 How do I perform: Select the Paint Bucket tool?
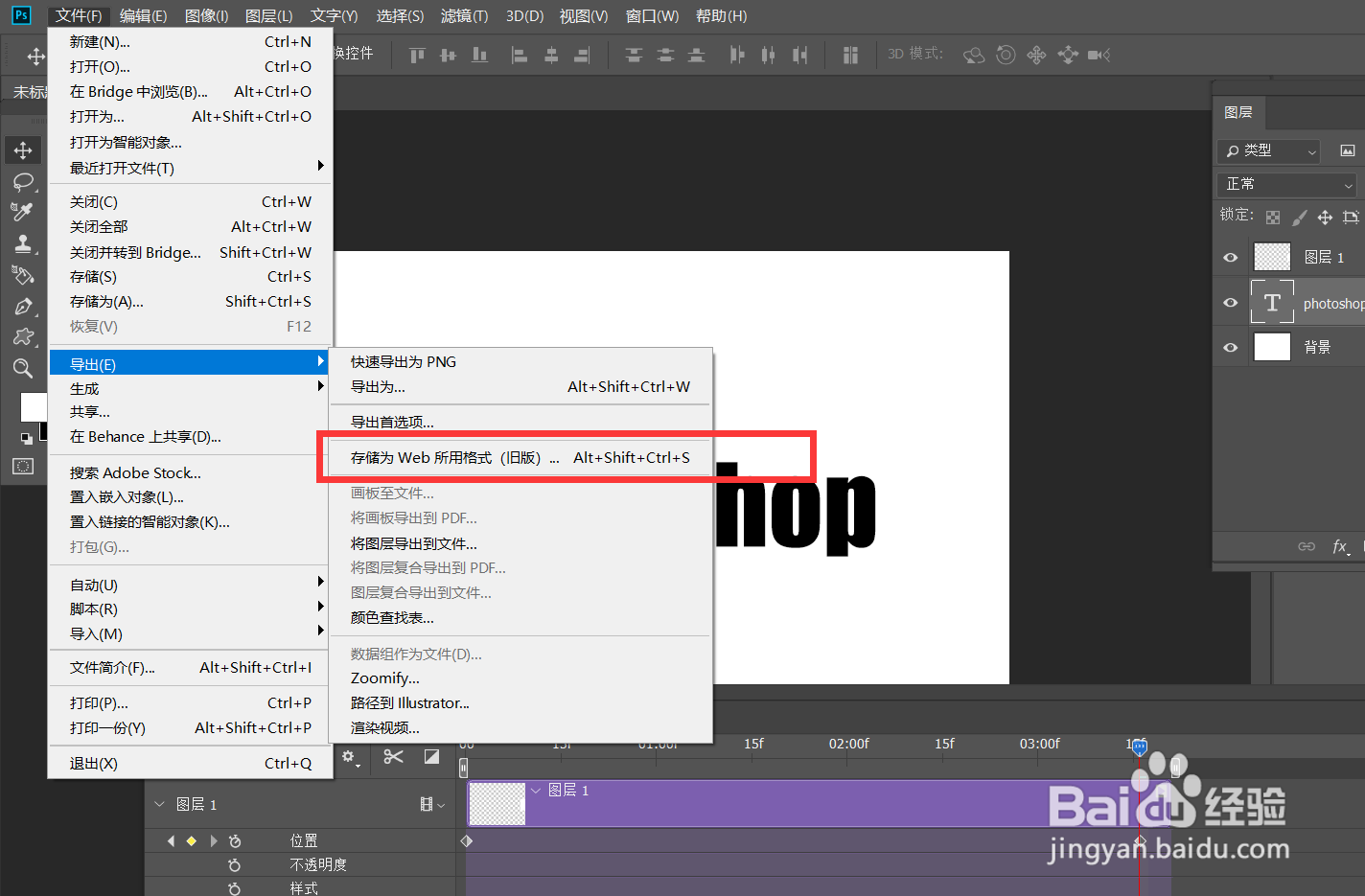pos(23,276)
